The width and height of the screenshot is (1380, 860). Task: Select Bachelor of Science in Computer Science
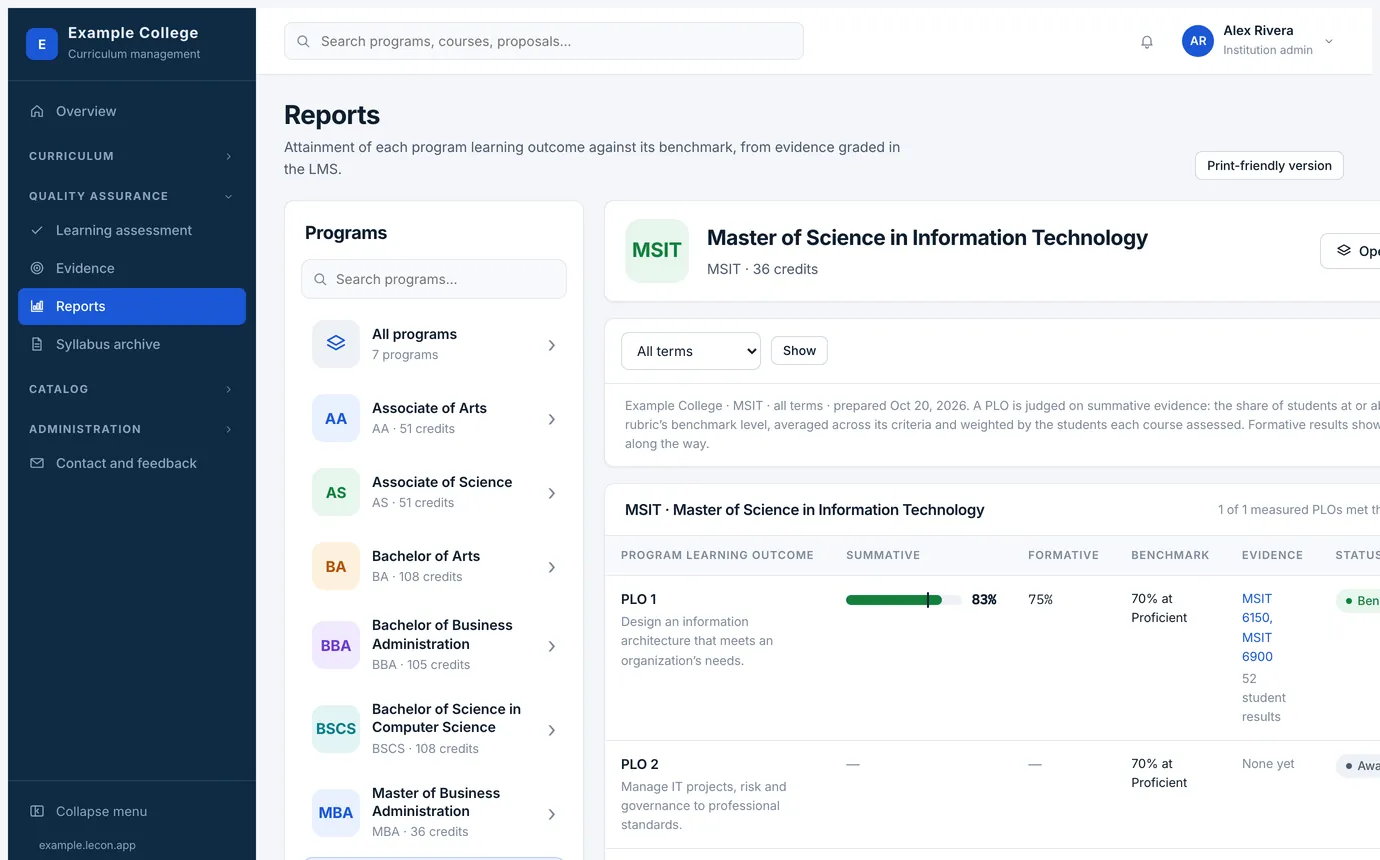click(x=434, y=729)
